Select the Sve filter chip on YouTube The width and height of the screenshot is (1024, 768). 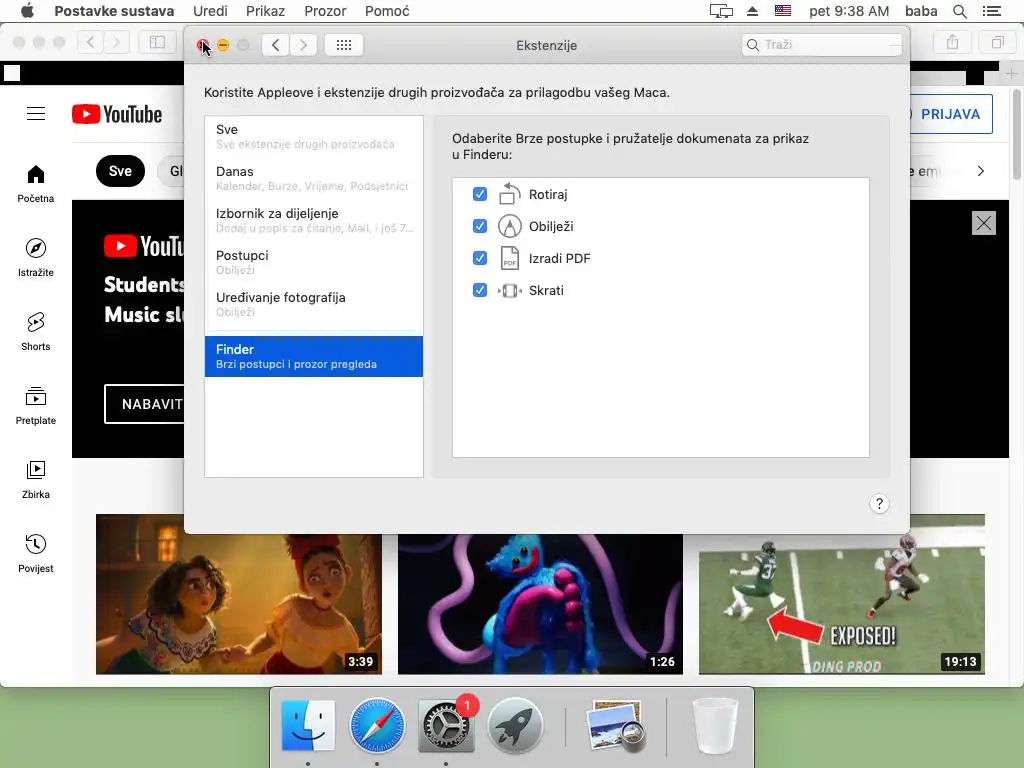point(120,171)
